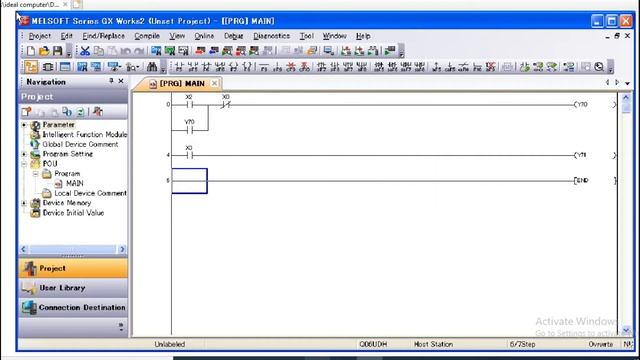Toggle the Navigation window icon in toolbar
This screenshot has width=640, height=360.
click(31, 67)
